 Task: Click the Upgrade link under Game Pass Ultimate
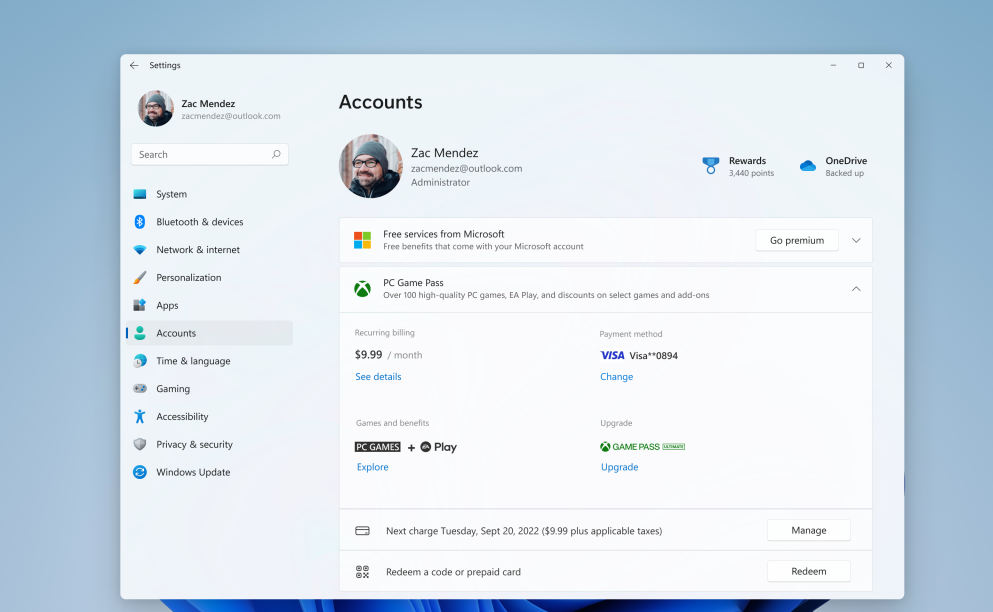(x=619, y=467)
